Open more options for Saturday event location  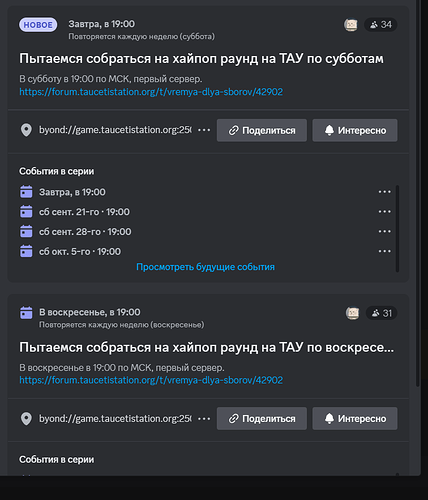[x=204, y=130]
